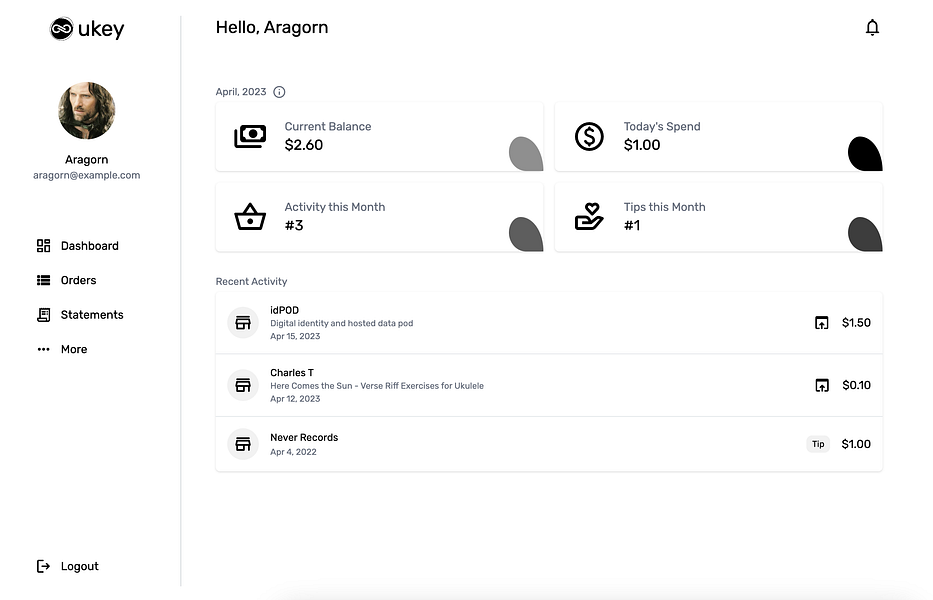Click the info icon next to April, 2023
The image size is (933, 600).
(279, 92)
